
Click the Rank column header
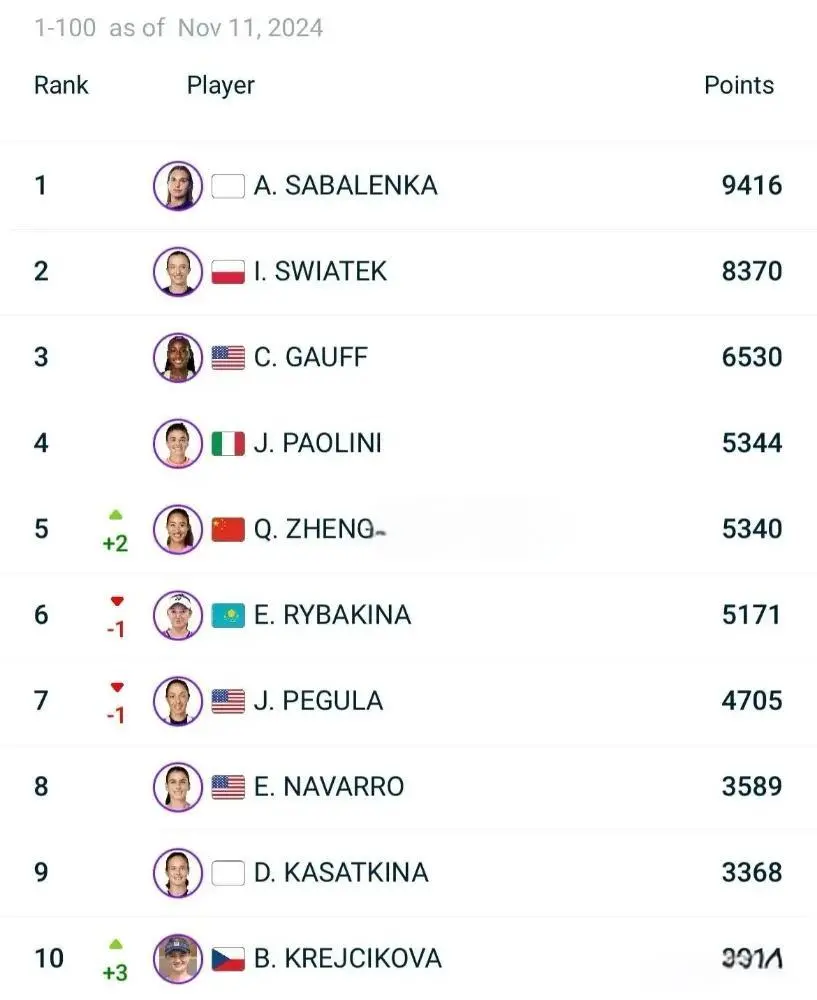point(61,85)
